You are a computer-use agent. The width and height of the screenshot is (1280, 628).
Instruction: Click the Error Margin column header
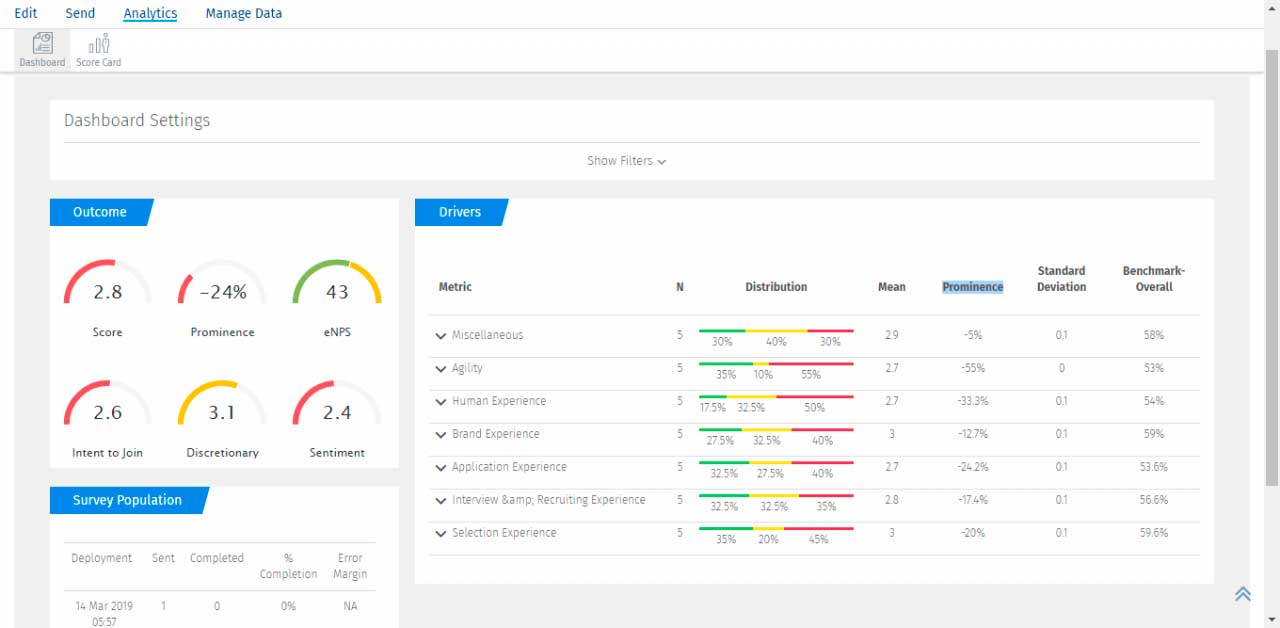pos(351,566)
